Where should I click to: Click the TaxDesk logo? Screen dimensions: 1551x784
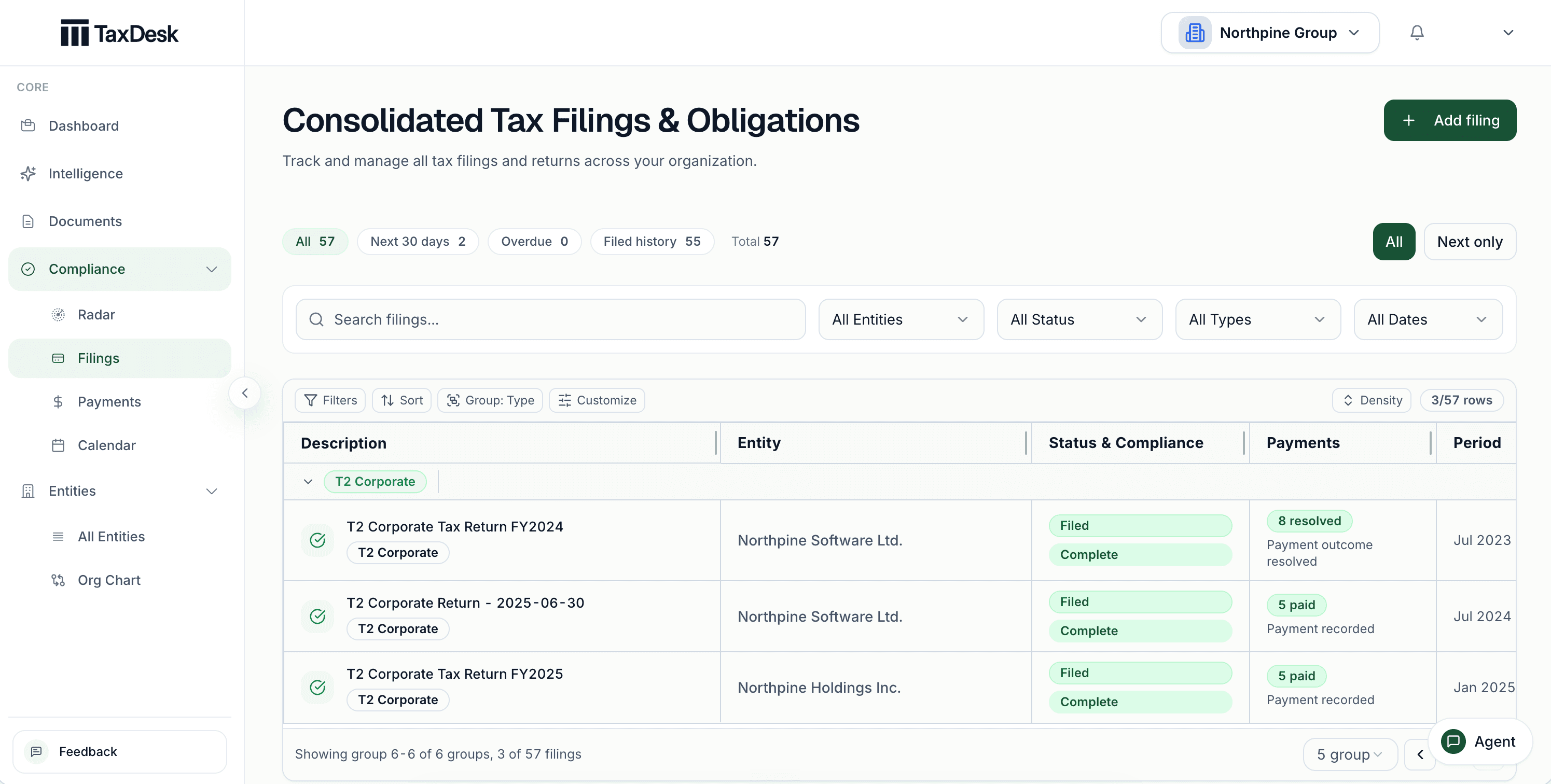(119, 33)
